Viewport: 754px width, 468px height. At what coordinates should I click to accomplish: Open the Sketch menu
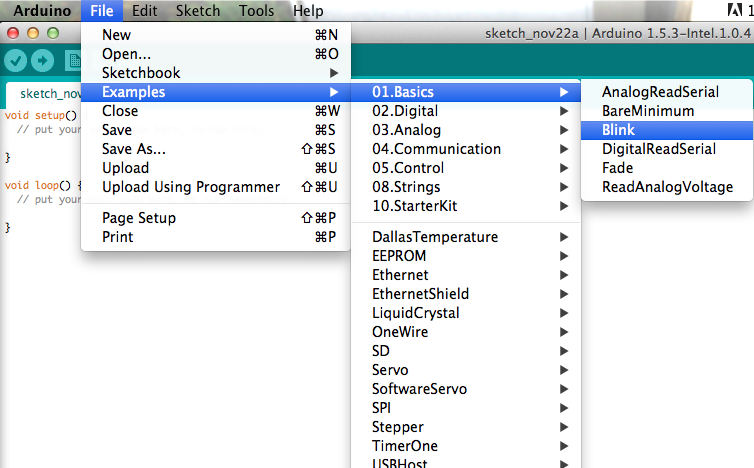pos(198,11)
